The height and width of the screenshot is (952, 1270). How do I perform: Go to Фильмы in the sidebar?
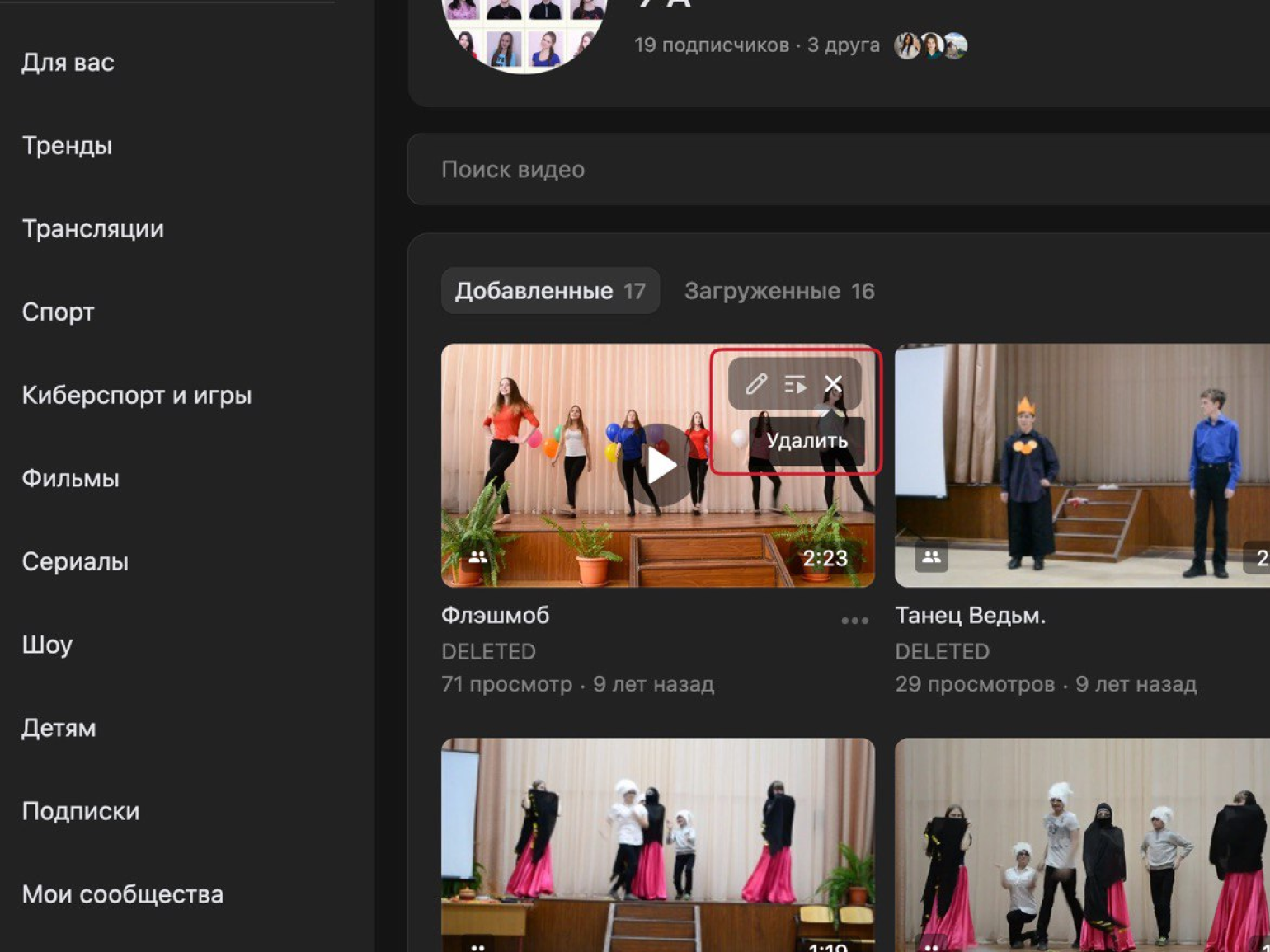point(71,479)
